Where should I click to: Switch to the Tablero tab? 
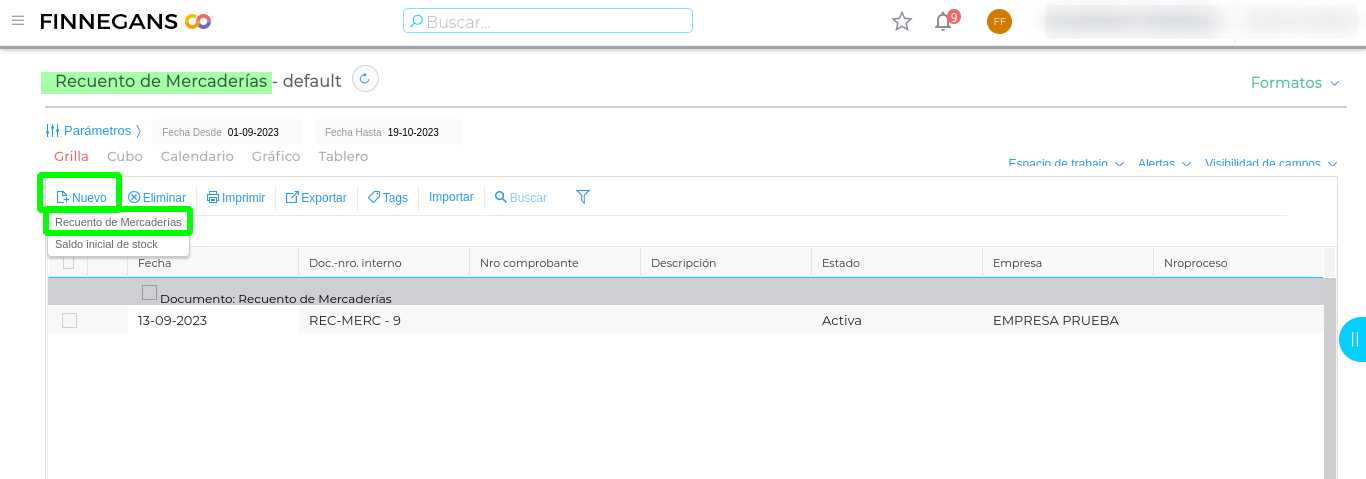click(343, 156)
